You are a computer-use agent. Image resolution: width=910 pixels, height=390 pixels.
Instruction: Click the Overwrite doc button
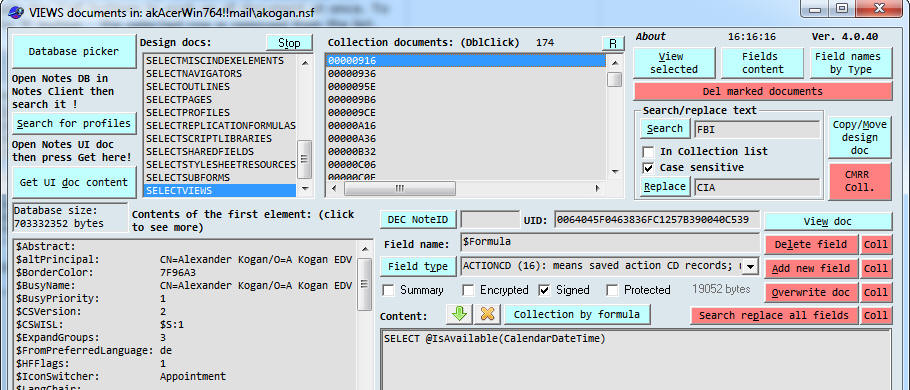coord(811,293)
